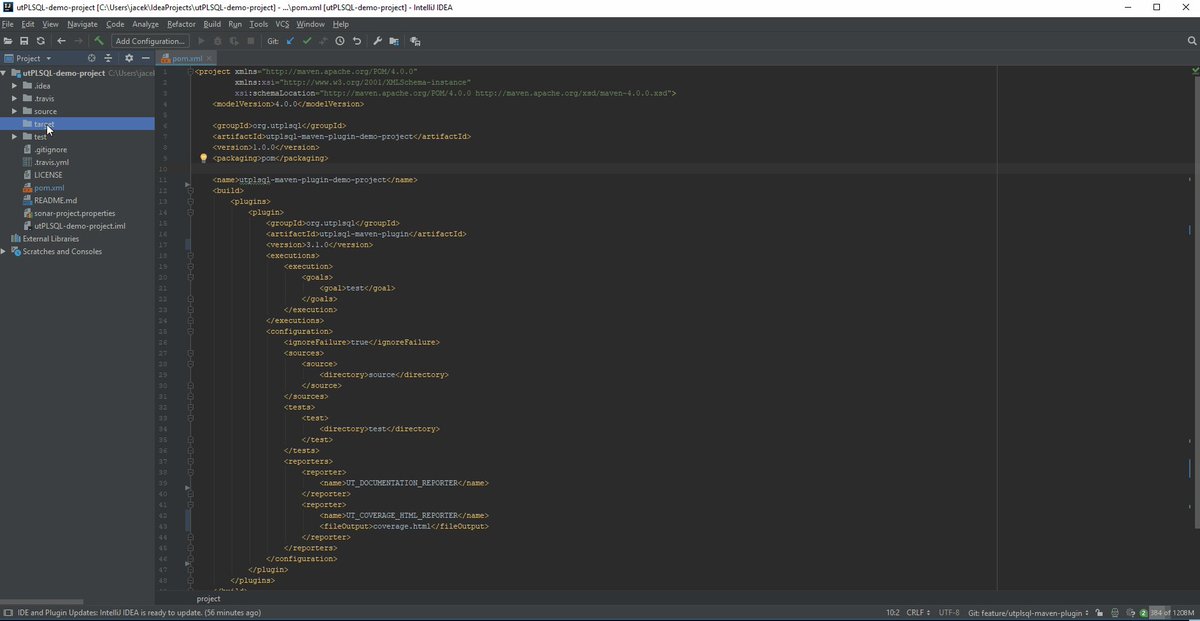1200x621 pixels.
Task: Open event log notifications badge in status bar
Action: (x=1143, y=612)
